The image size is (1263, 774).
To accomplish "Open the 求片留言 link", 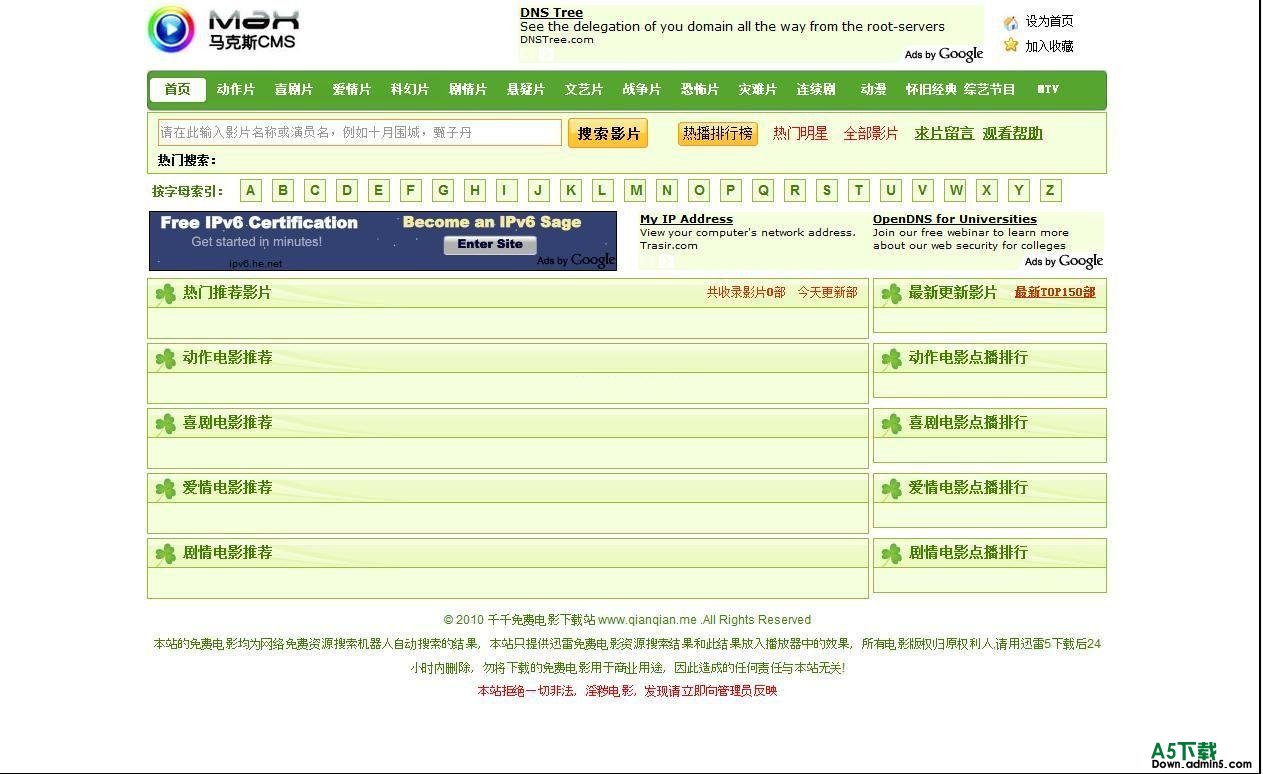I will coord(944,134).
